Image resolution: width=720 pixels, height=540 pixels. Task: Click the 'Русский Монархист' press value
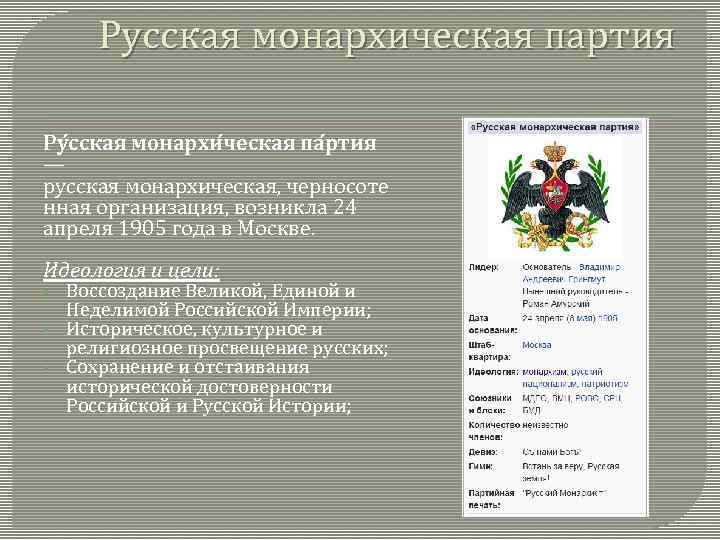[565, 493]
